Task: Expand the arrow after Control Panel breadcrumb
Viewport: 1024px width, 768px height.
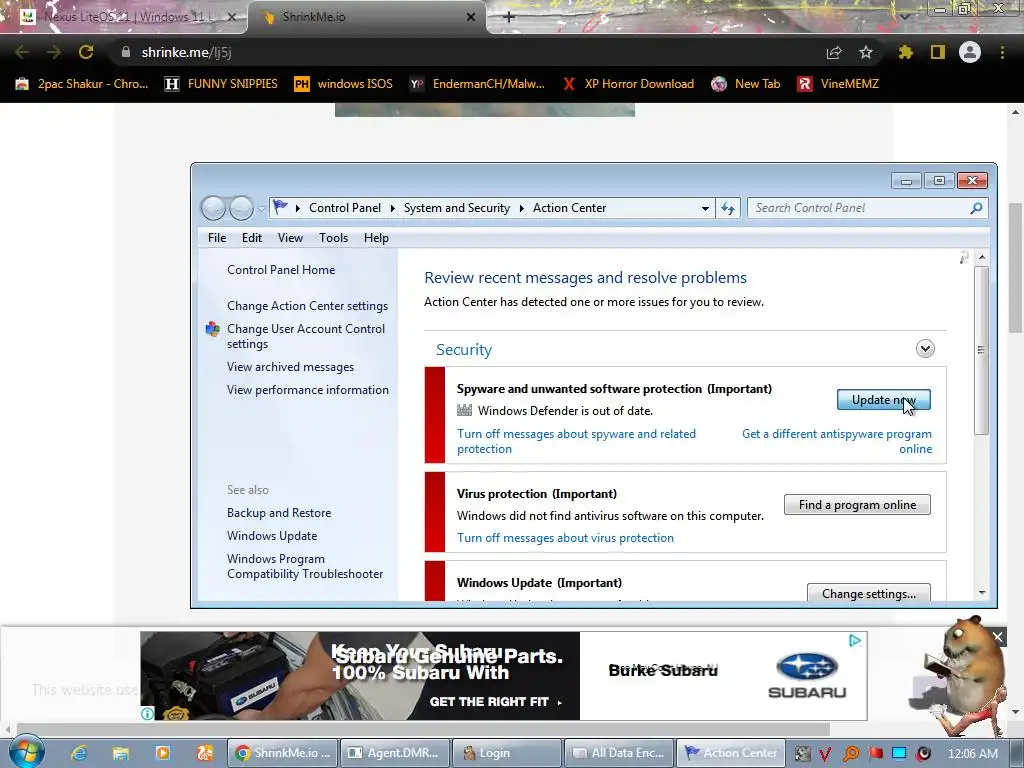Action: (x=392, y=208)
